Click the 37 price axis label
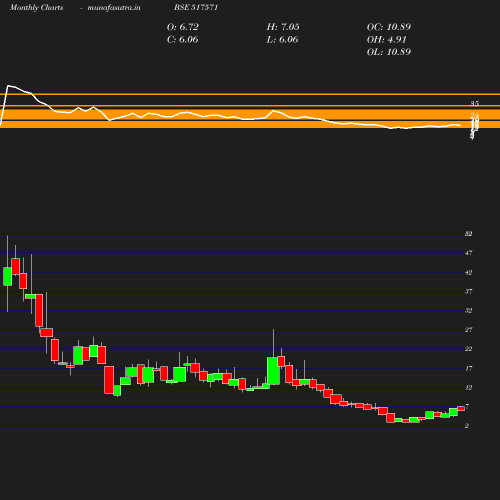The image size is (500, 500). [x=469, y=291]
